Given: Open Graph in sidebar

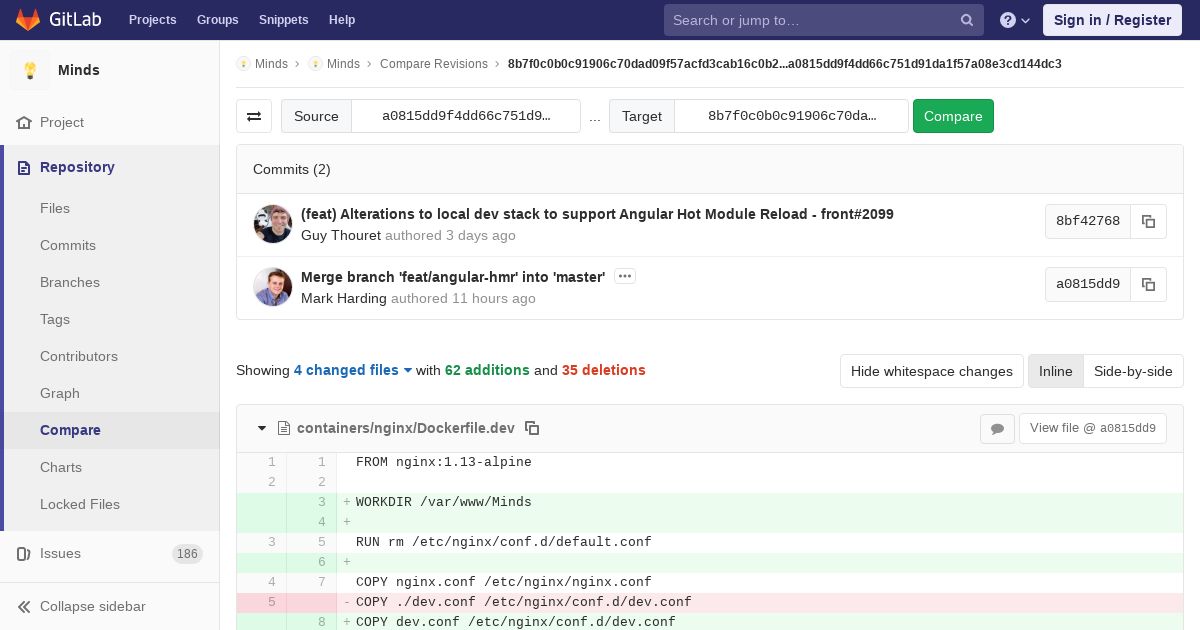Looking at the screenshot, I should pyautogui.click(x=60, y=393).
